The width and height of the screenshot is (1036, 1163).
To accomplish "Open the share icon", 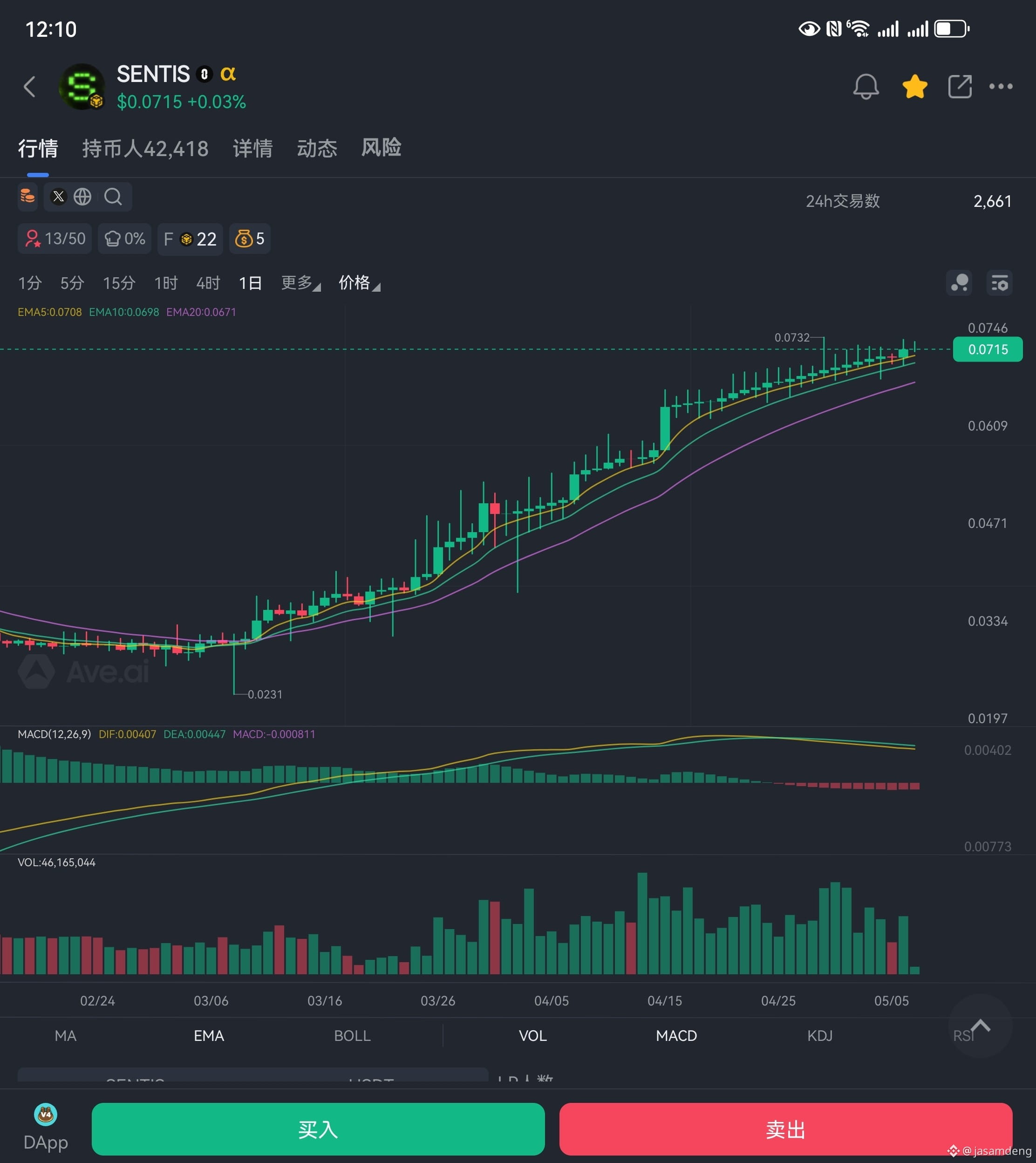I will 960,87.
